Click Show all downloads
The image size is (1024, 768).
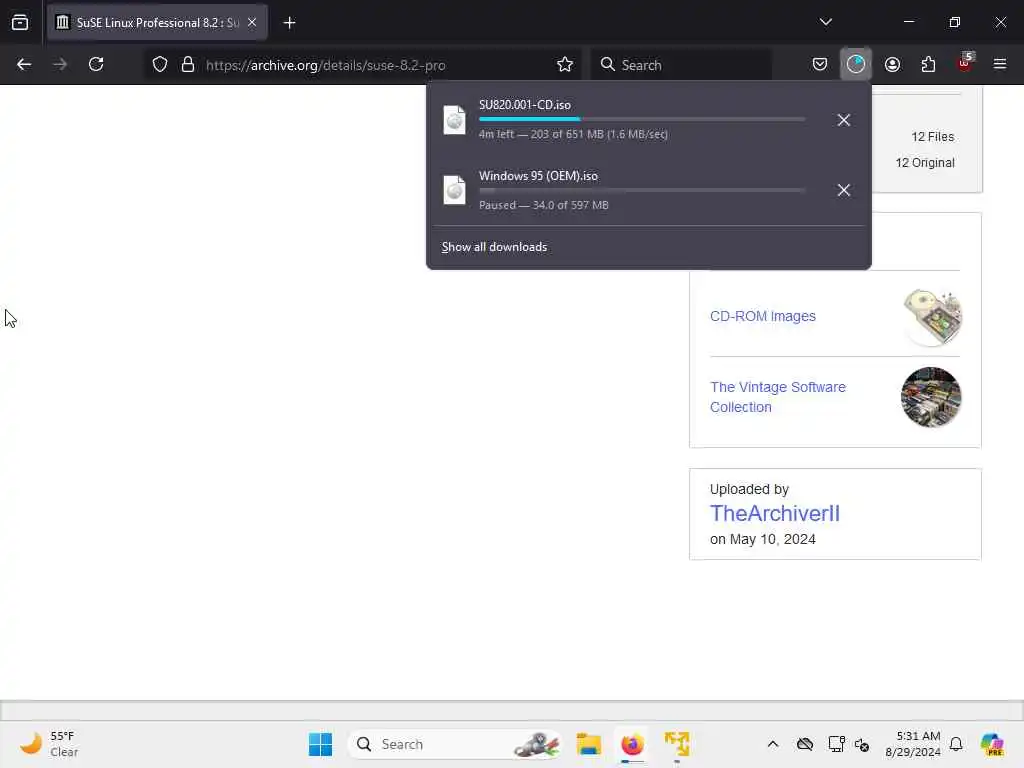pos(494,247)
